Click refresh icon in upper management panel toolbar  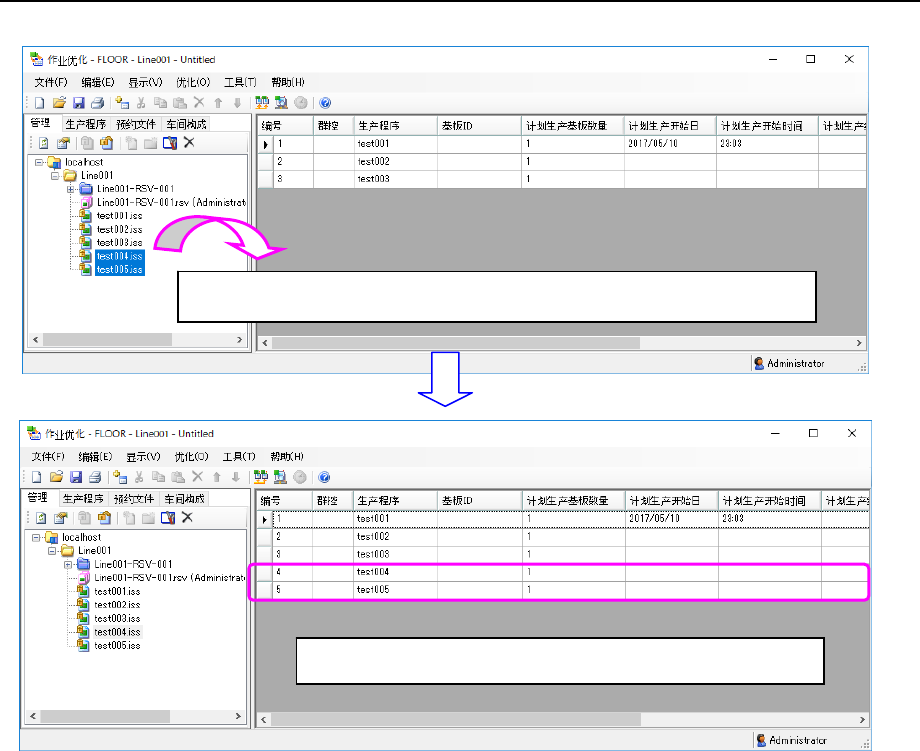[43, 143]
